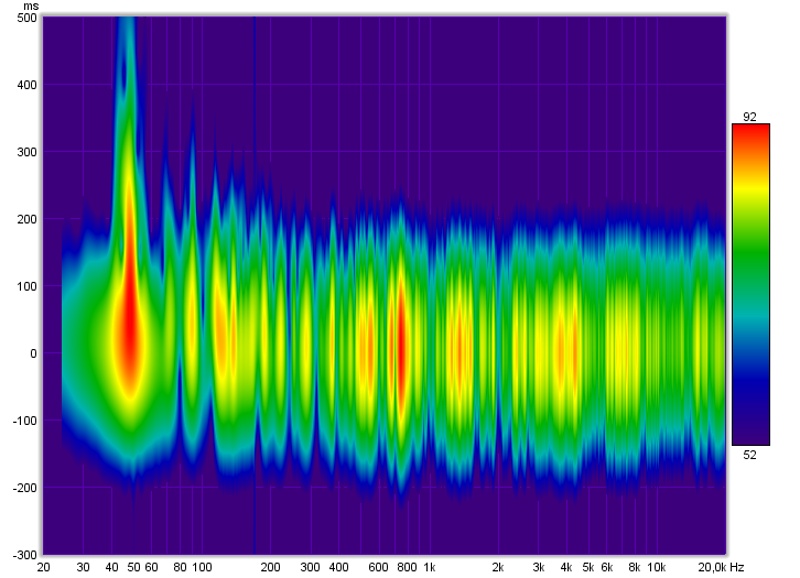The image size is (800, 578).
Task: Select the 52 minimum value on the color scale
Action: point(750,454)
